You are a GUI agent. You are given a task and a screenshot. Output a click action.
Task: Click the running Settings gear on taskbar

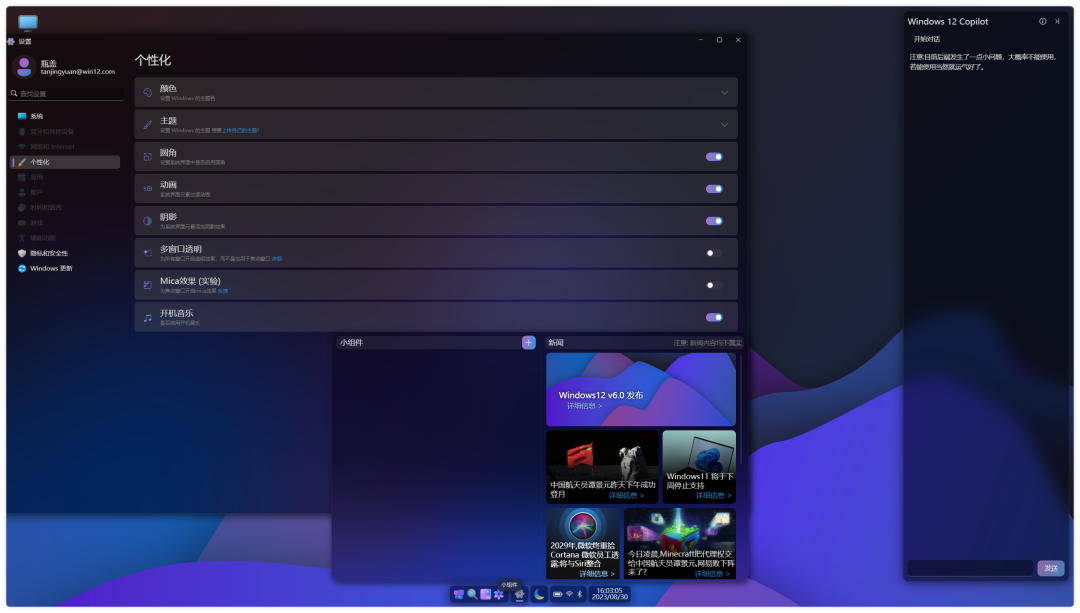pyautogui.click(x=519, y=594)
